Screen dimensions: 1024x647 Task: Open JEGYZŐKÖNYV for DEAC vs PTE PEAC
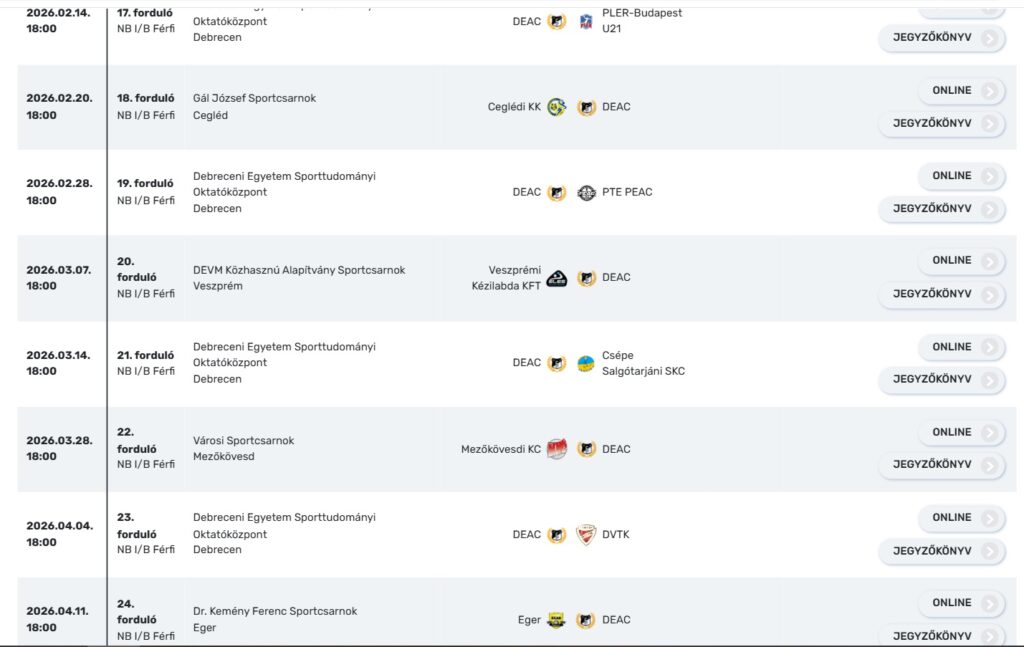point(941,209)
